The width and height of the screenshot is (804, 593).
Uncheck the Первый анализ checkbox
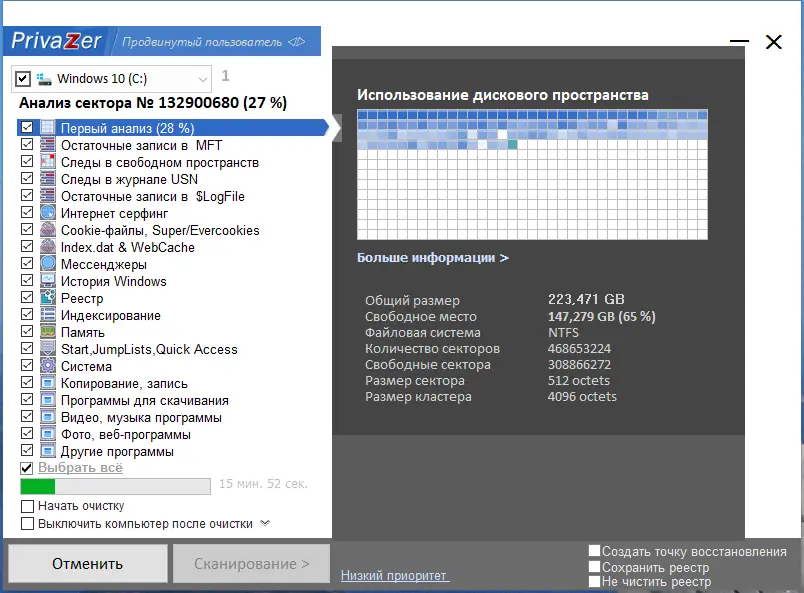(27, 127)
